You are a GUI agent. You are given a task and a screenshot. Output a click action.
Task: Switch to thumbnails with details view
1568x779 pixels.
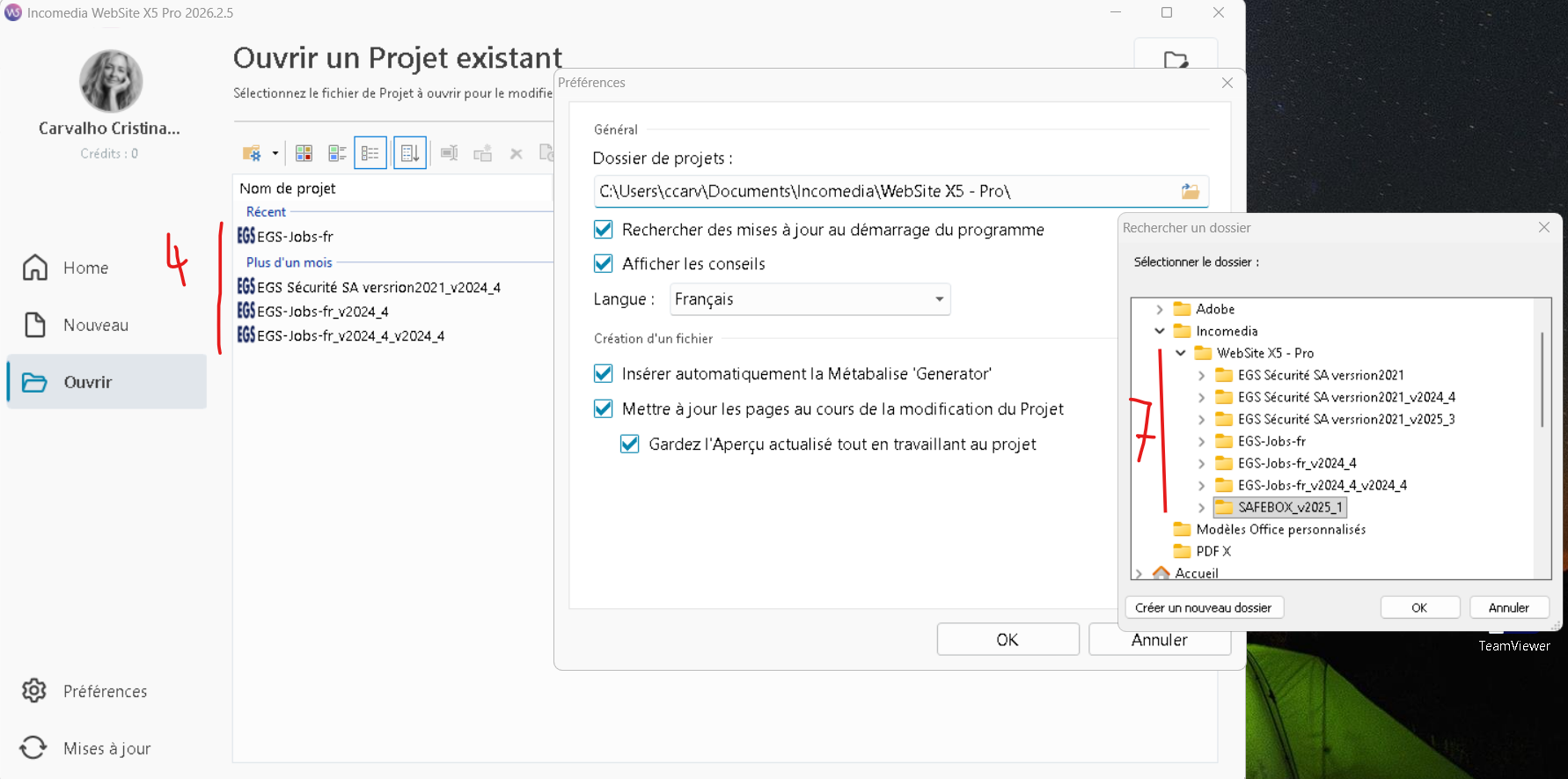[x=337, y=153]
